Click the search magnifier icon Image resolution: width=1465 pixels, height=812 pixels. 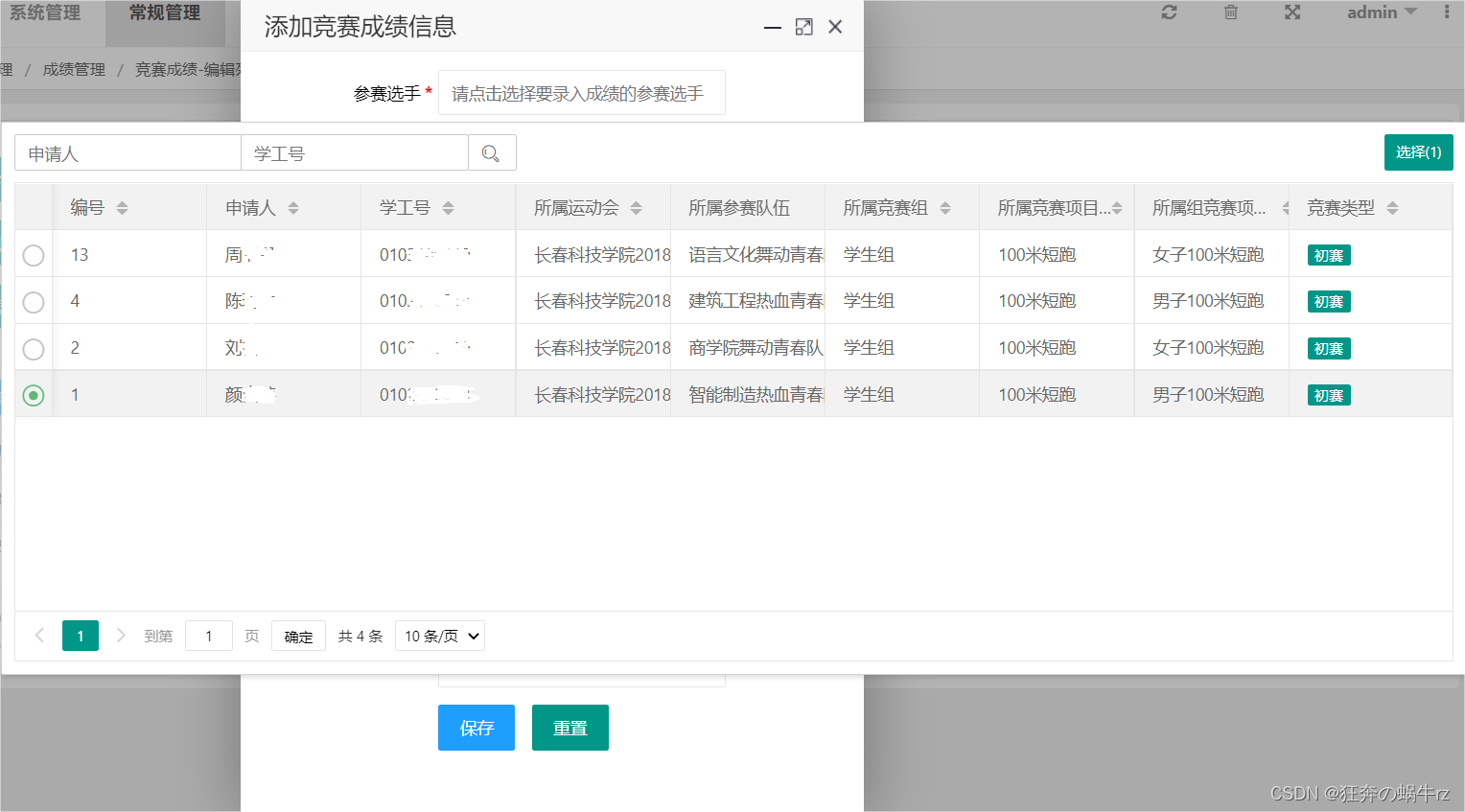coord(491,153)
